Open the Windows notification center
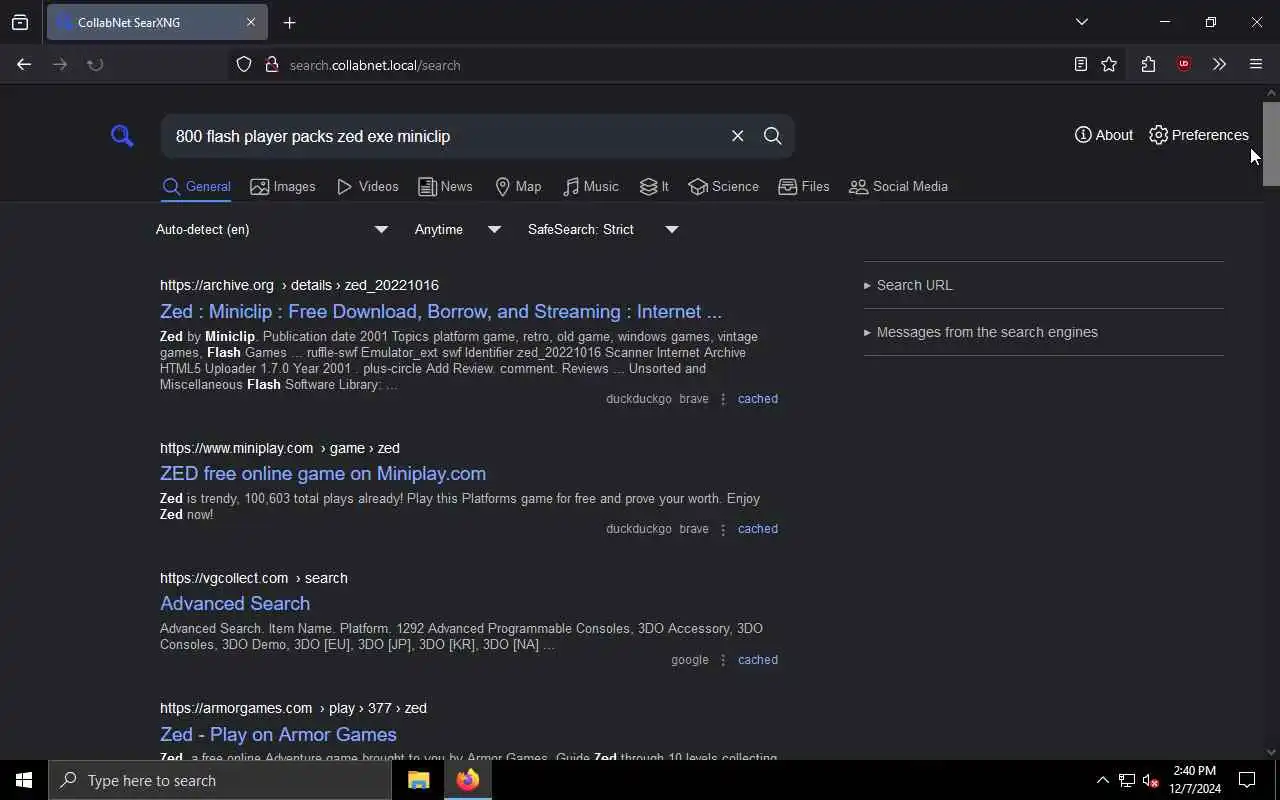The image size is (1280, 800). click(x=1247, y=780)
